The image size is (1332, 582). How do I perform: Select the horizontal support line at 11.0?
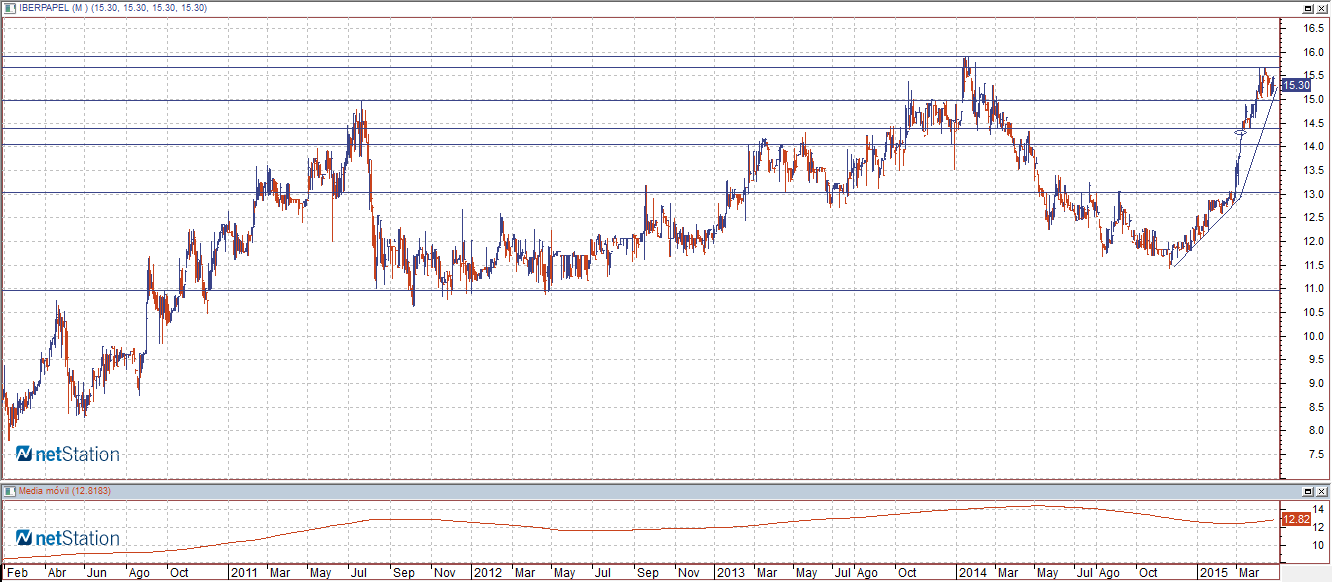click(600, 290)
